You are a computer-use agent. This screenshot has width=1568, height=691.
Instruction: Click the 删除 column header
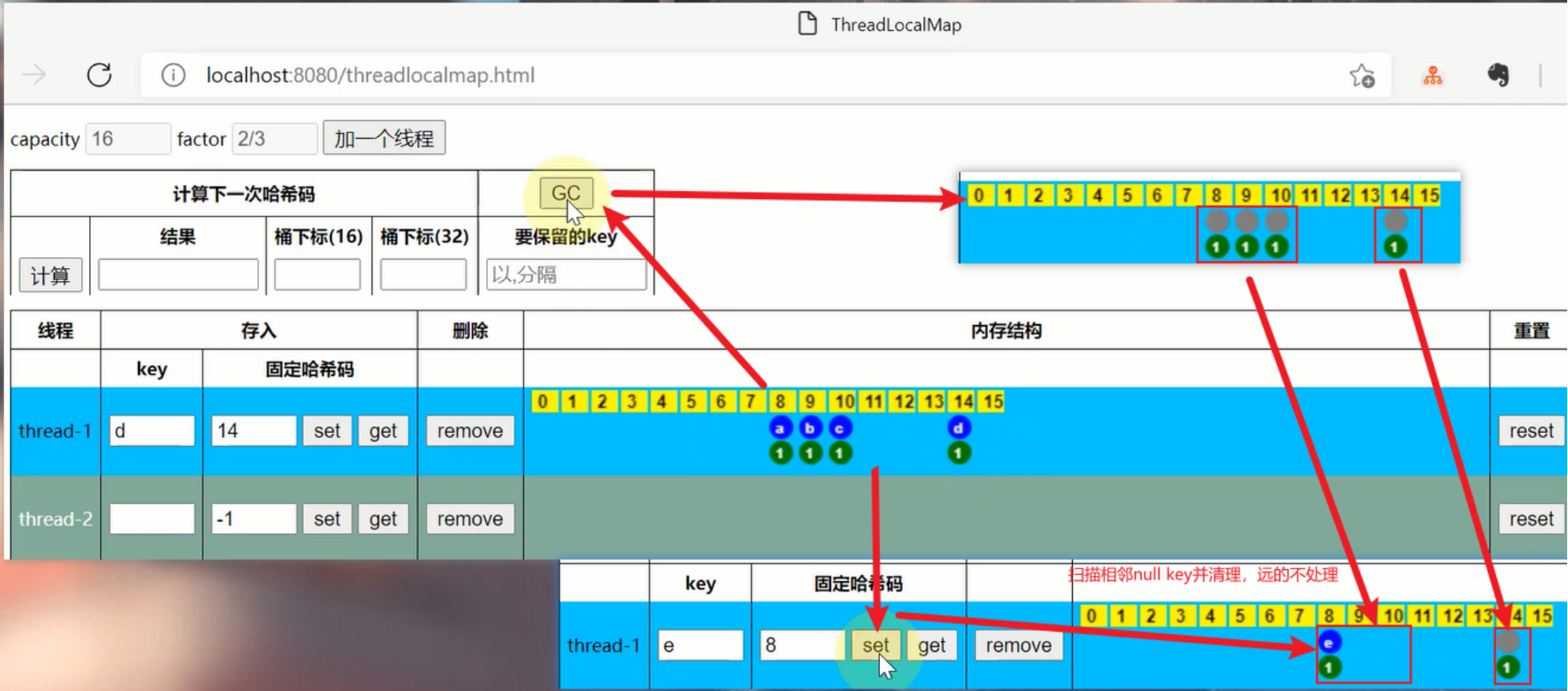point(470,331)
